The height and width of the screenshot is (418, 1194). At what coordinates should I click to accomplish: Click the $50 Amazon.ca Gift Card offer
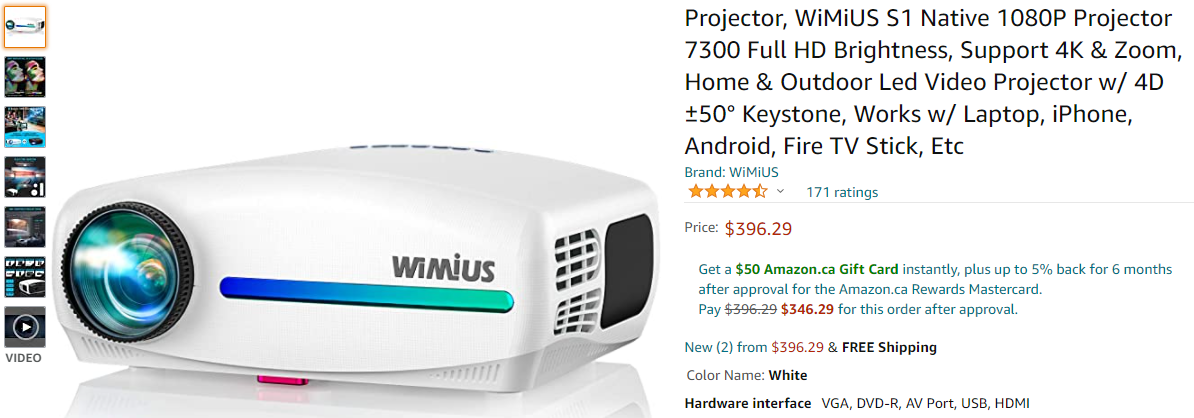(x=816, y=269)
